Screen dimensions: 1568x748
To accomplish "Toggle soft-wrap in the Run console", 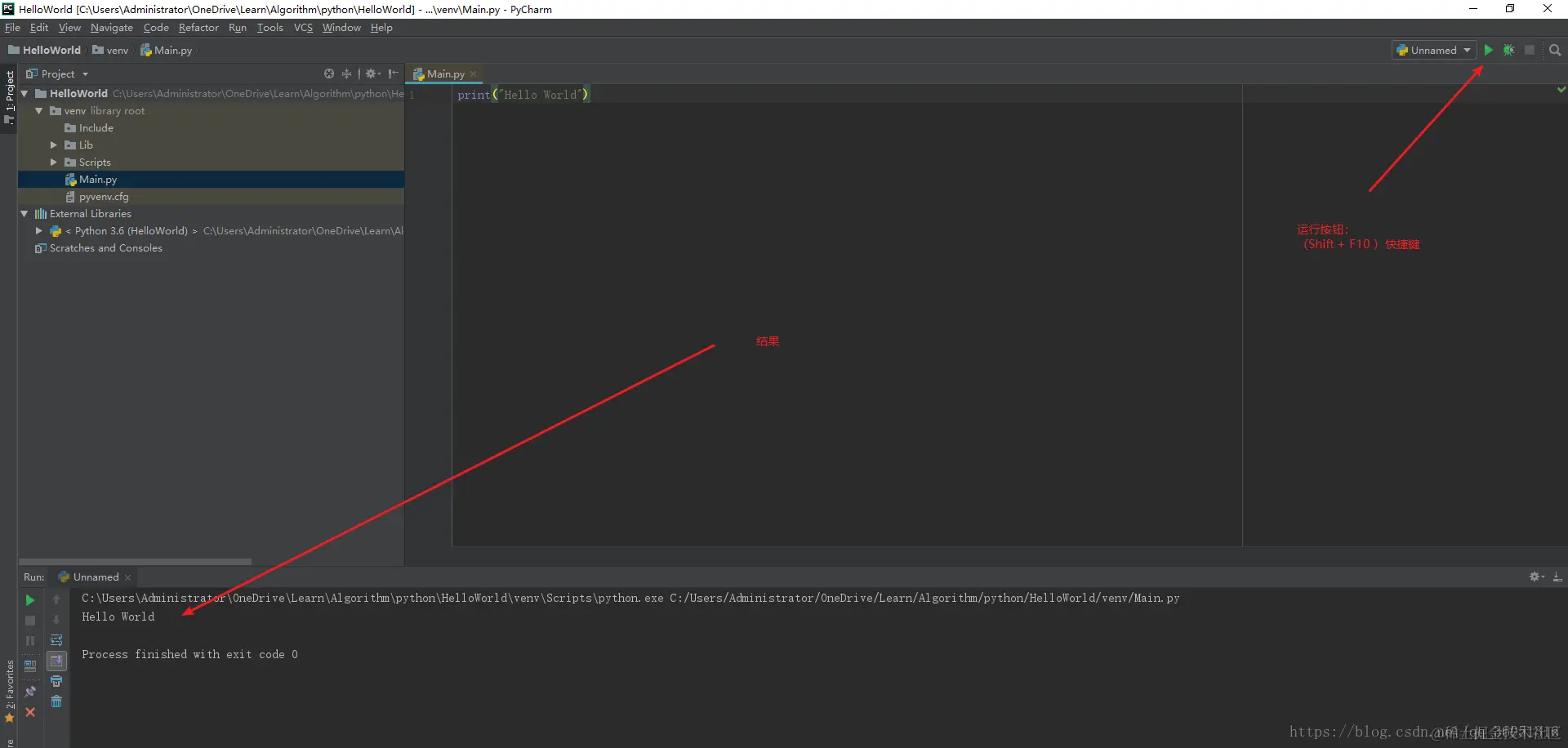I will coord(56,640).
